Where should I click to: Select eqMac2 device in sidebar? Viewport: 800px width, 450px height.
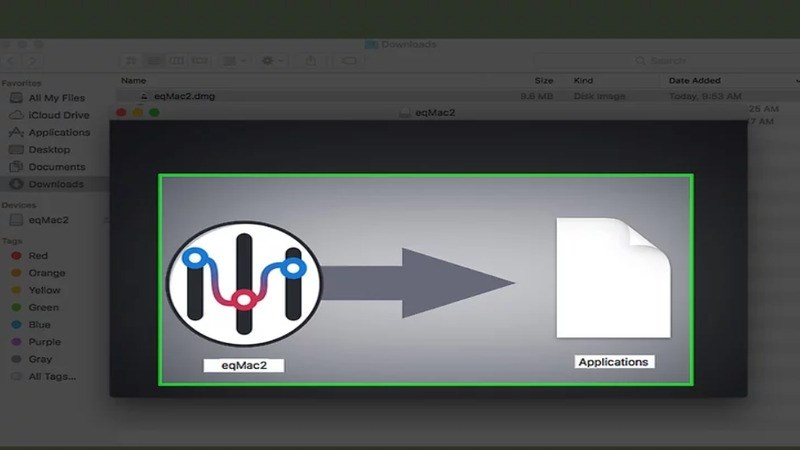[x=48, y=220]
